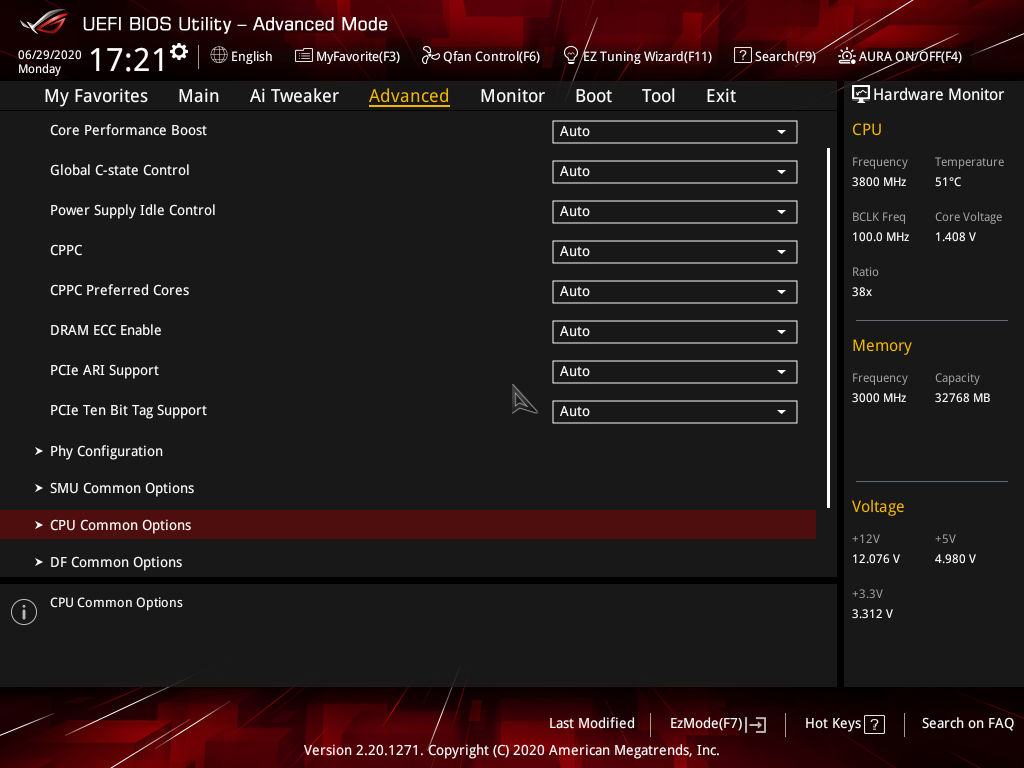This screenshot has width=1024, height=768.
Task: Open the clock settings gear icon
Action: tap(179, 52)
